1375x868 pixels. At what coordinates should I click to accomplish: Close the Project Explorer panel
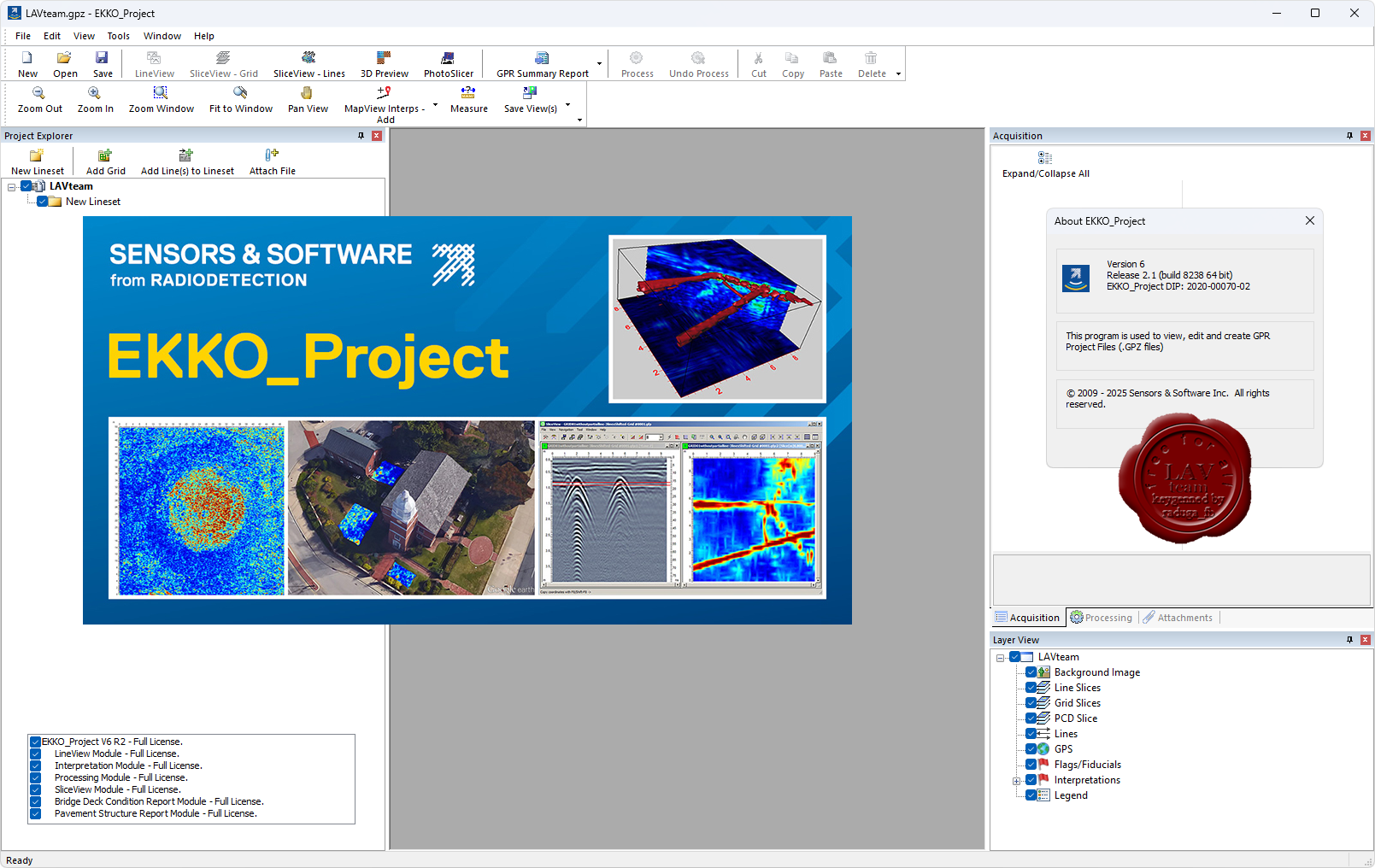pos(377,136)
